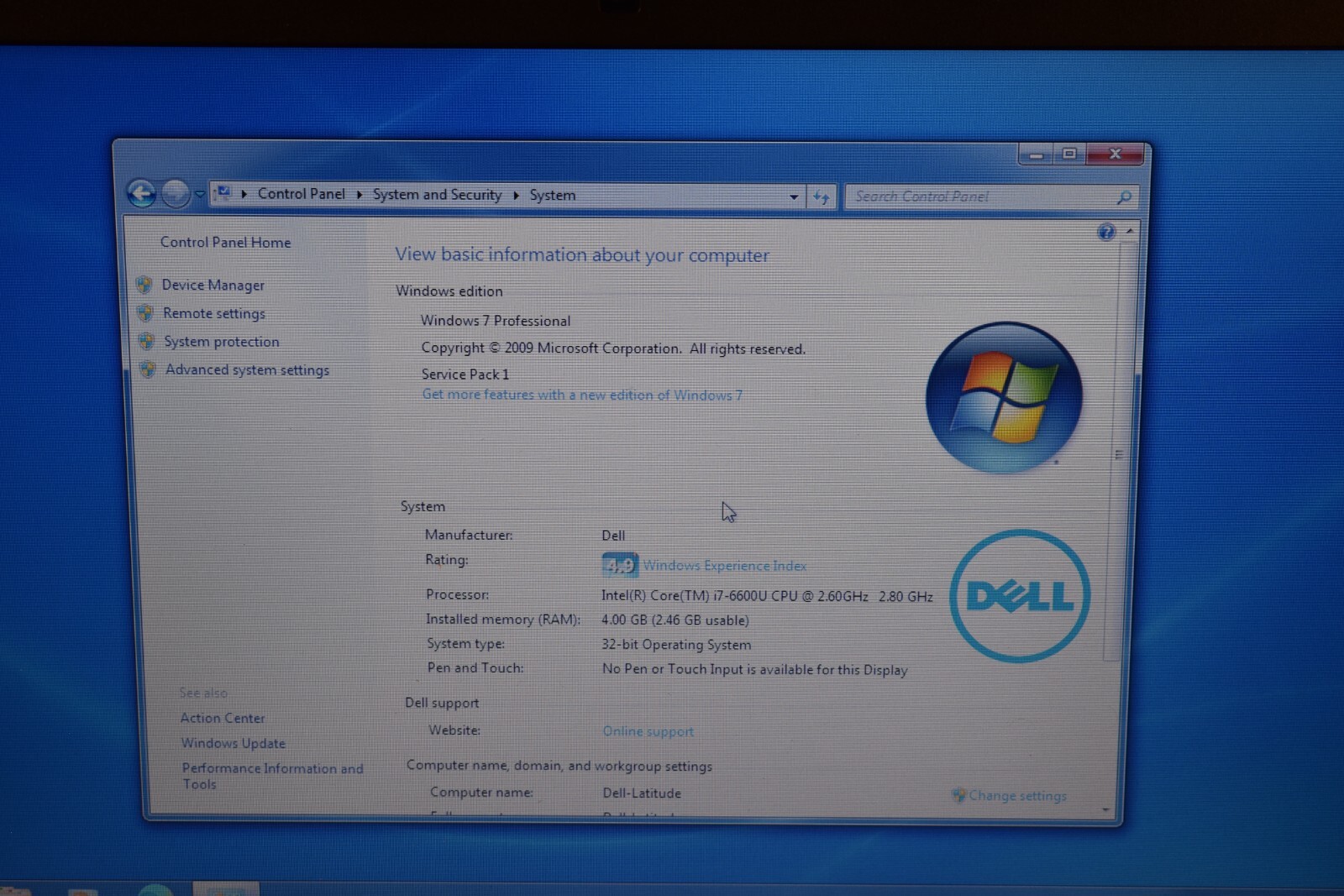Click the Control Panel icon in address bar
Viewport: 1344px width, 896px height.
coord(223,193)
